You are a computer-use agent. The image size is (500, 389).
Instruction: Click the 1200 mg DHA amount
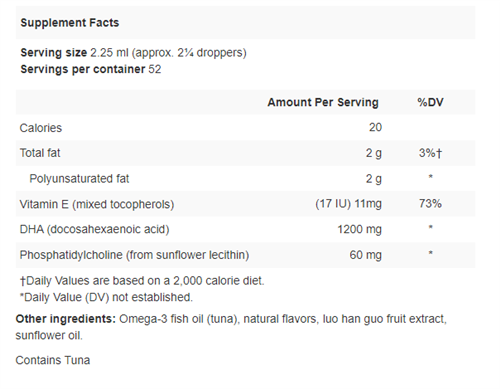coord(359,229)
